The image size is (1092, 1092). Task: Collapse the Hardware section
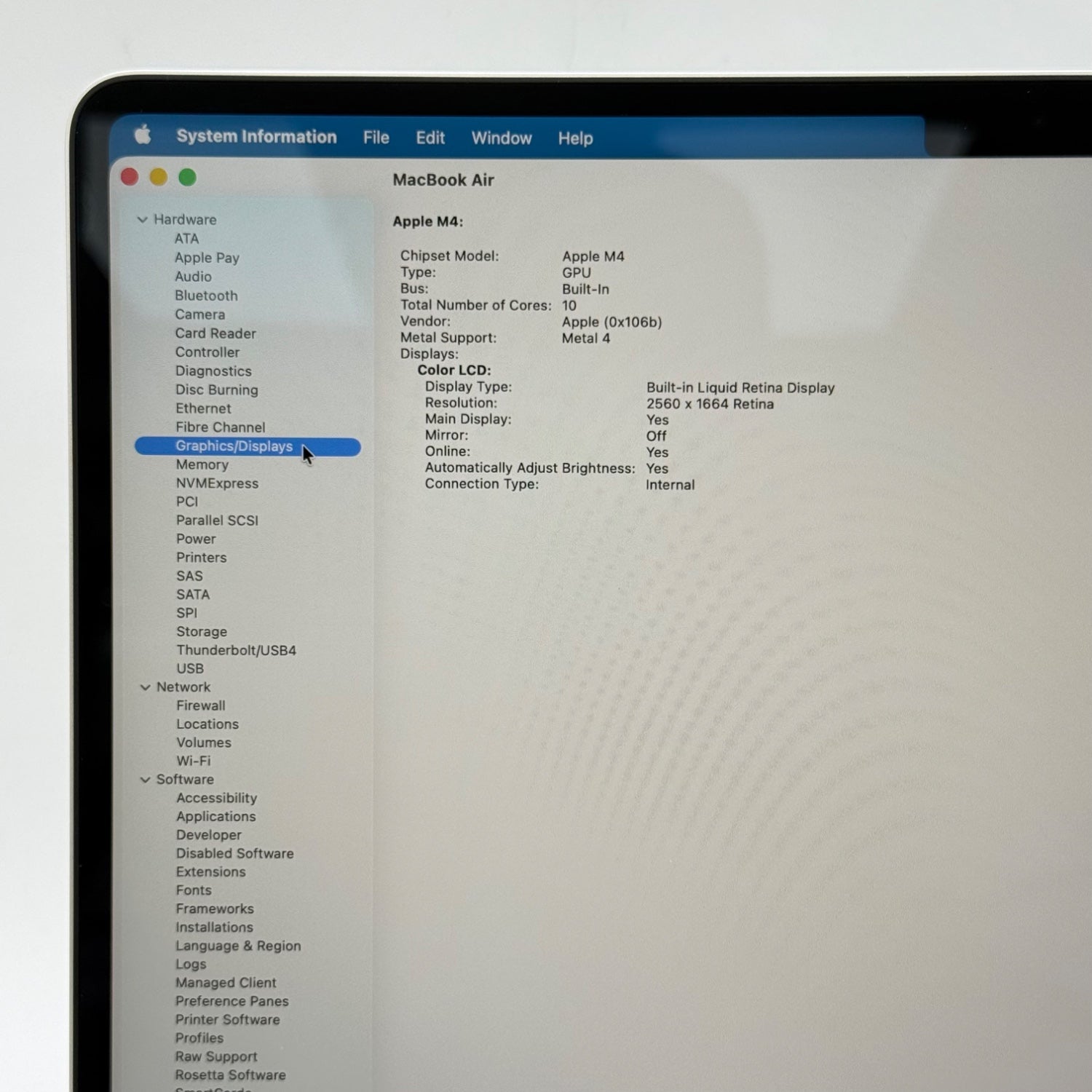point(143,219)
